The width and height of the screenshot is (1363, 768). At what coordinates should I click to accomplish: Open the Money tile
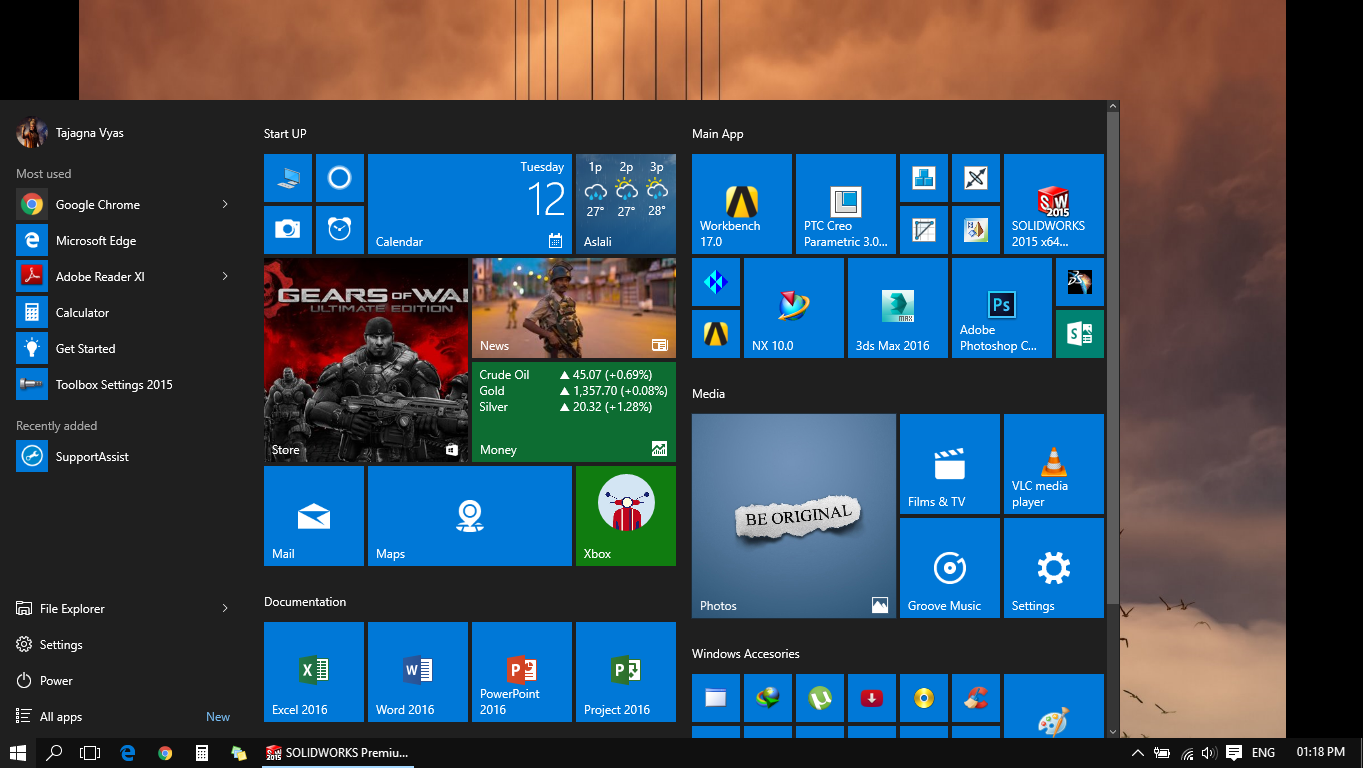[x=574, y=412]
